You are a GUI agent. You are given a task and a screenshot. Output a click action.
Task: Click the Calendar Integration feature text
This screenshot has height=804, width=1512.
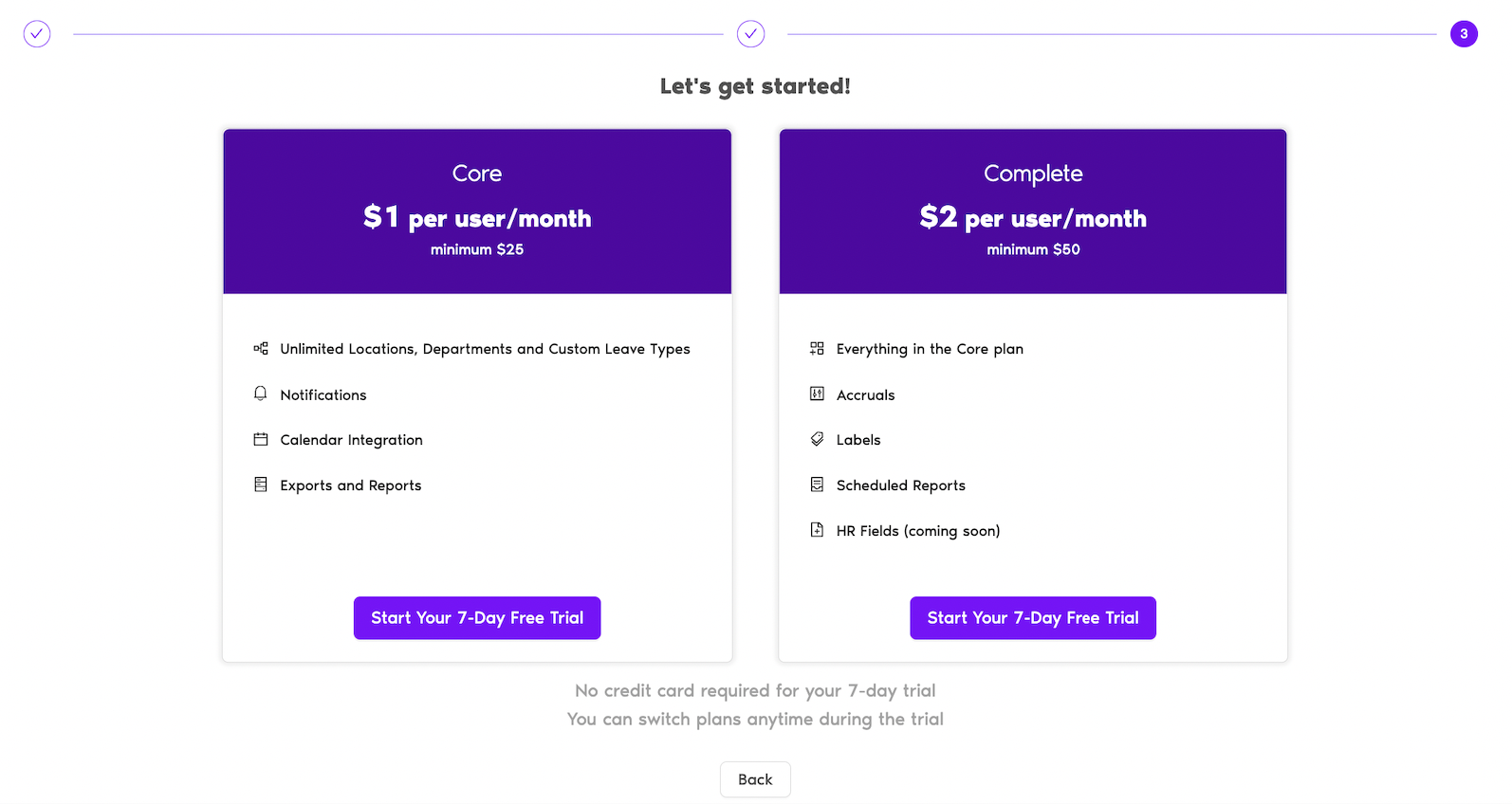351,440
